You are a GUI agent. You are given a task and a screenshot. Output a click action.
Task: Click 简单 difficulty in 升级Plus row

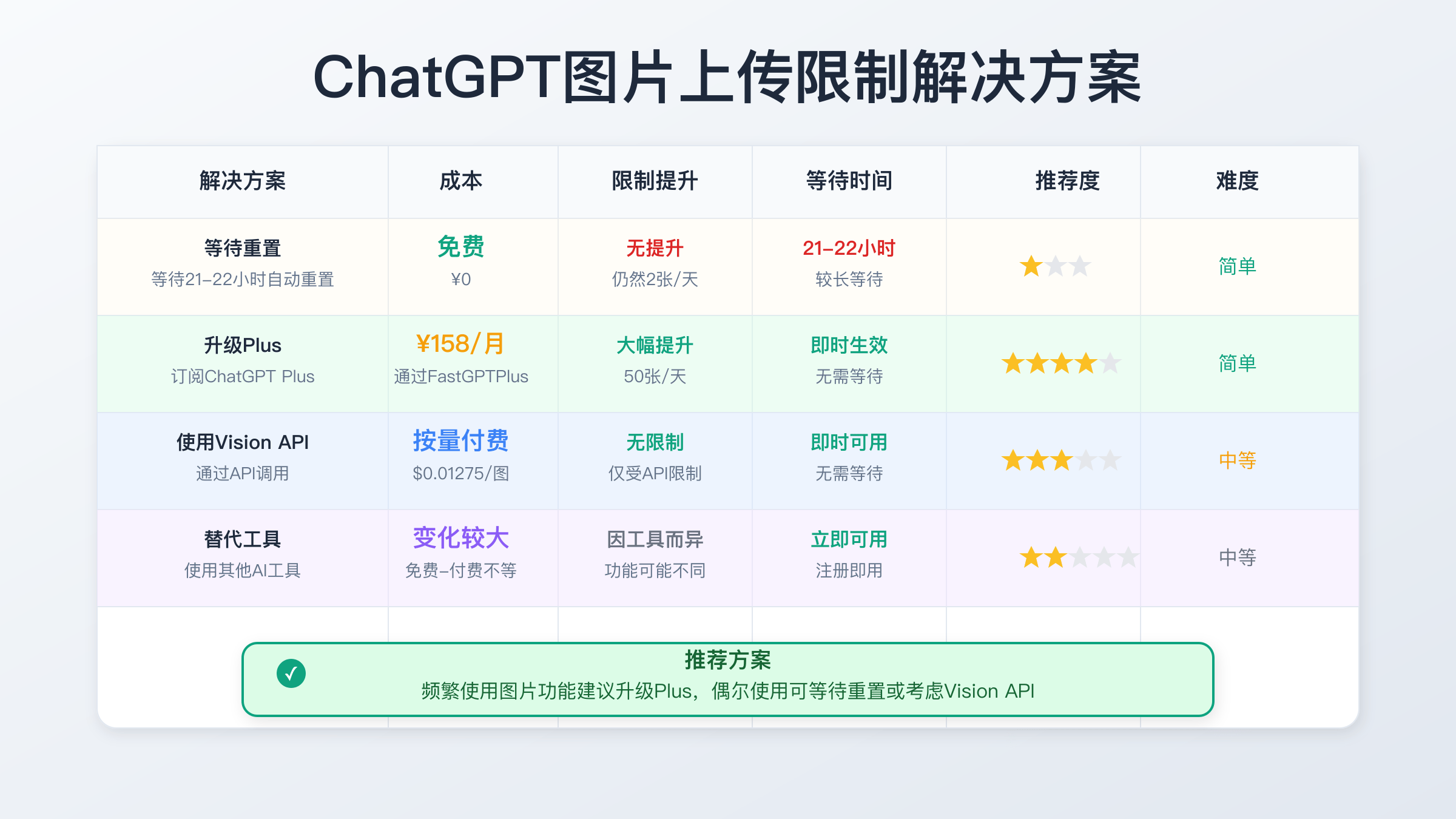[x=1238, y=363]
